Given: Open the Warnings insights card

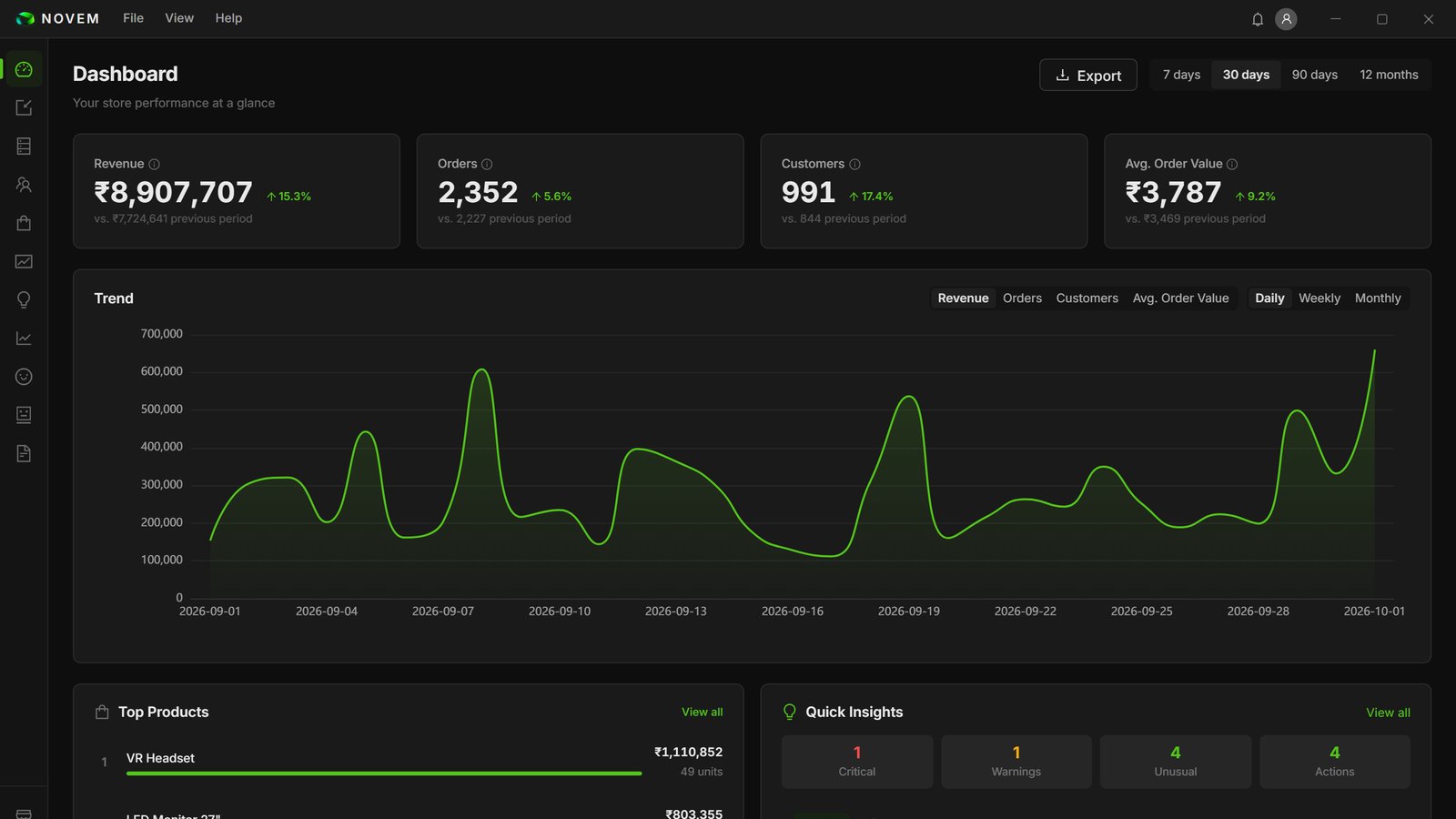Looking at the screenshot, I should coord(1016,762).
